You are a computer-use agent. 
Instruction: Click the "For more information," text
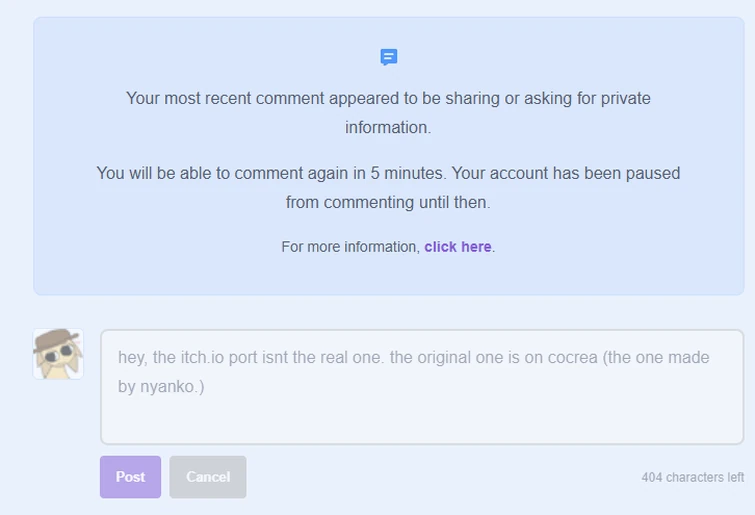coord(350,247)
